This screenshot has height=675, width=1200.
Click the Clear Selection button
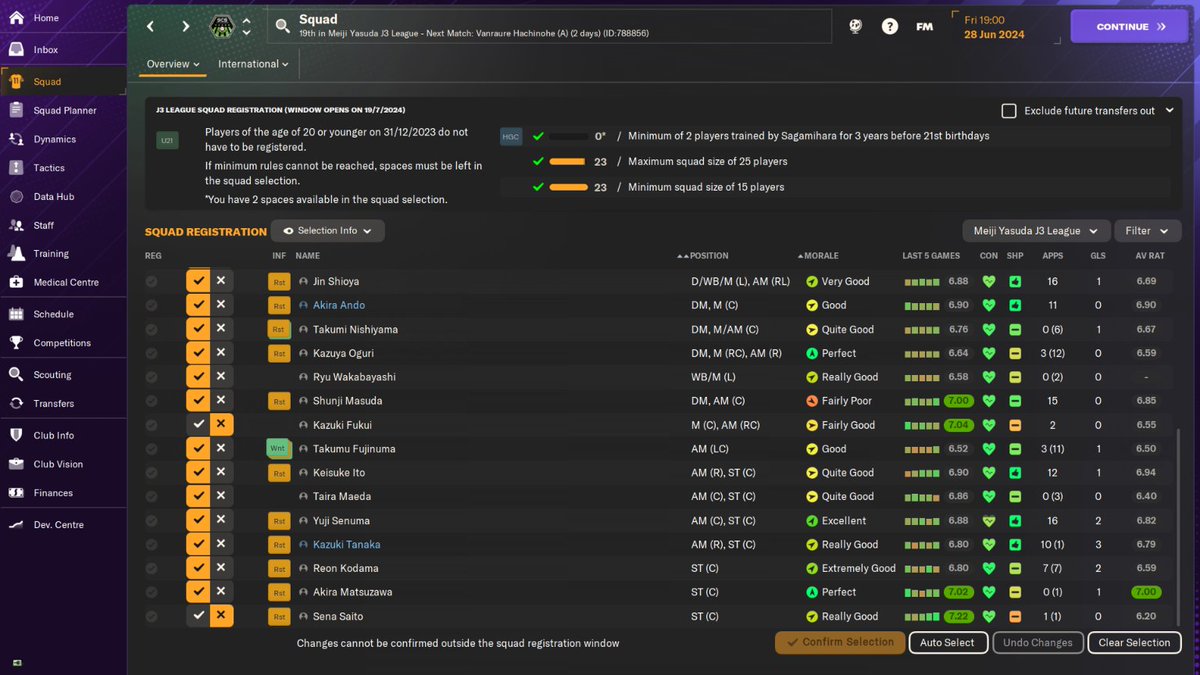(1134, 643)
